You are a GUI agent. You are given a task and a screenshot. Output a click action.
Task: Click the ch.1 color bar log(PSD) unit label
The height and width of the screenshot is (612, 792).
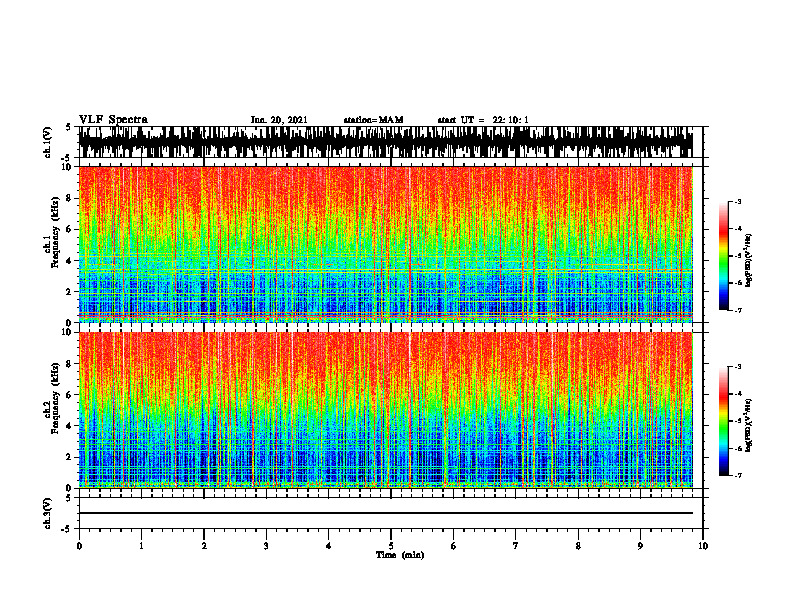coord(749,261)
